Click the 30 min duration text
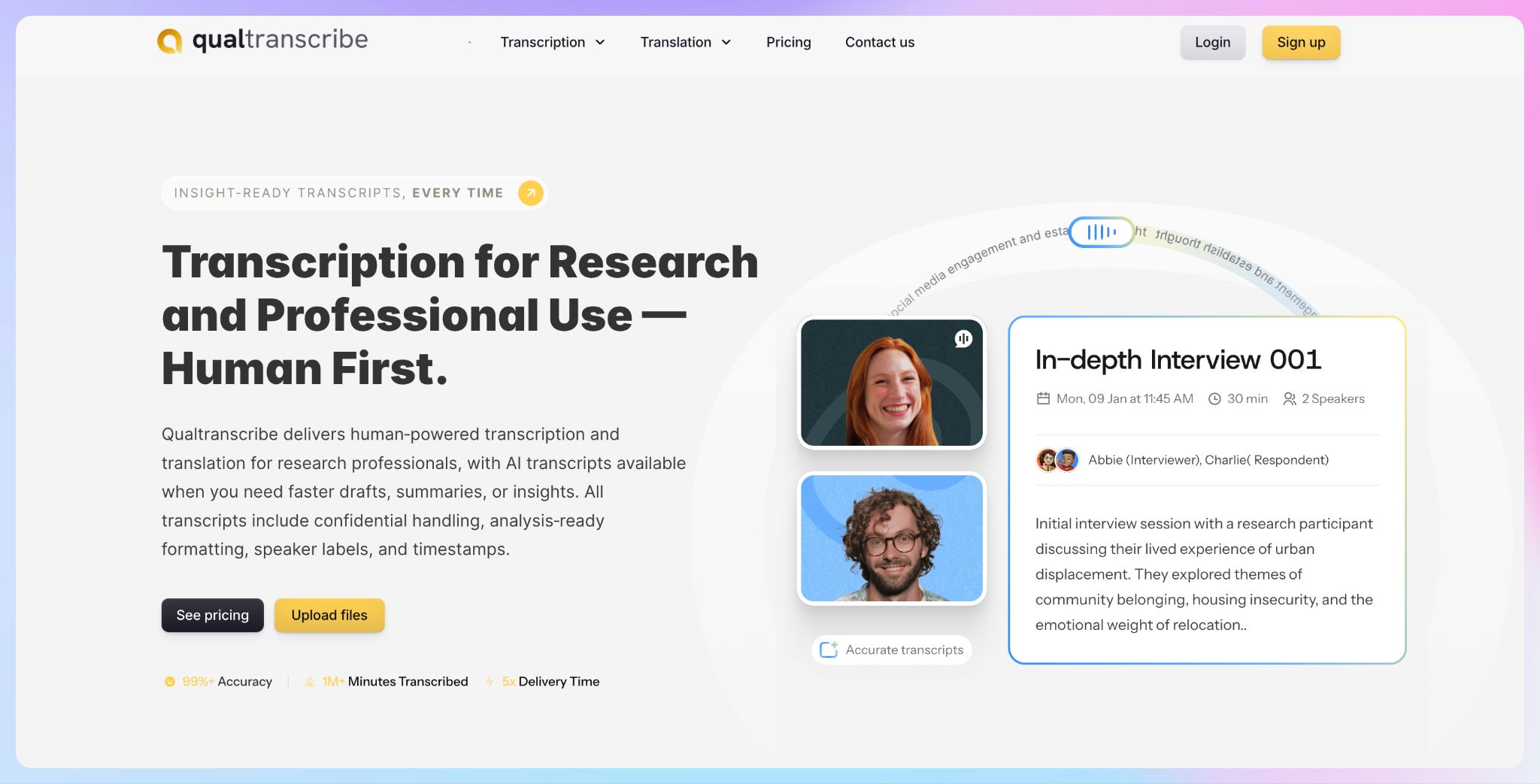The width and height of the screenshot is (1540, 784). [1247, 398]
